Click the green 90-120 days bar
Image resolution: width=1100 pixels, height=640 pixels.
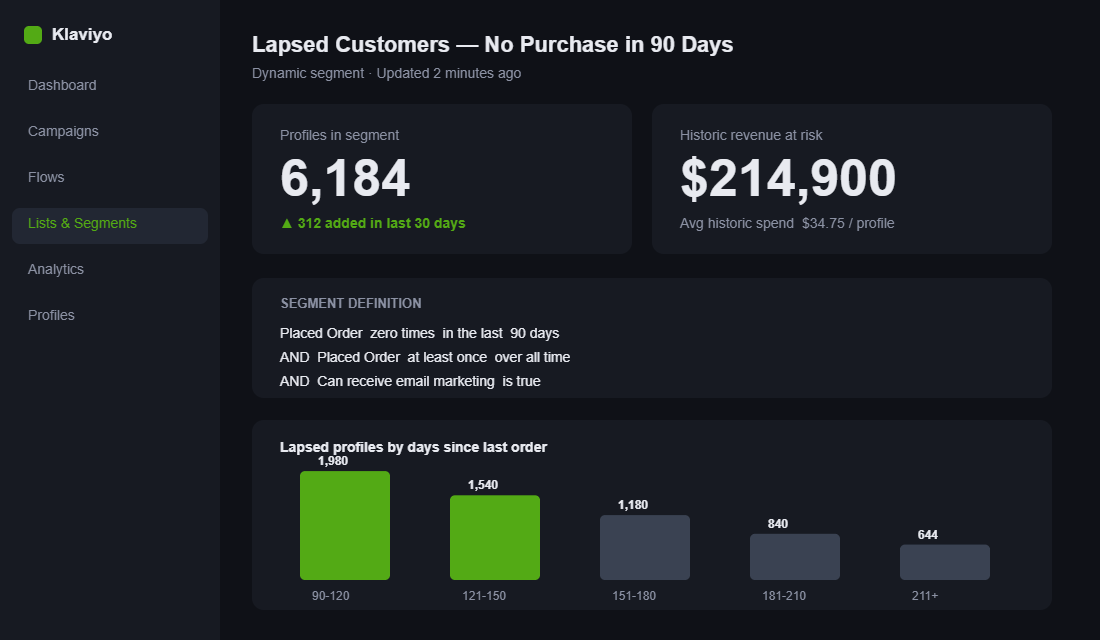344,526
